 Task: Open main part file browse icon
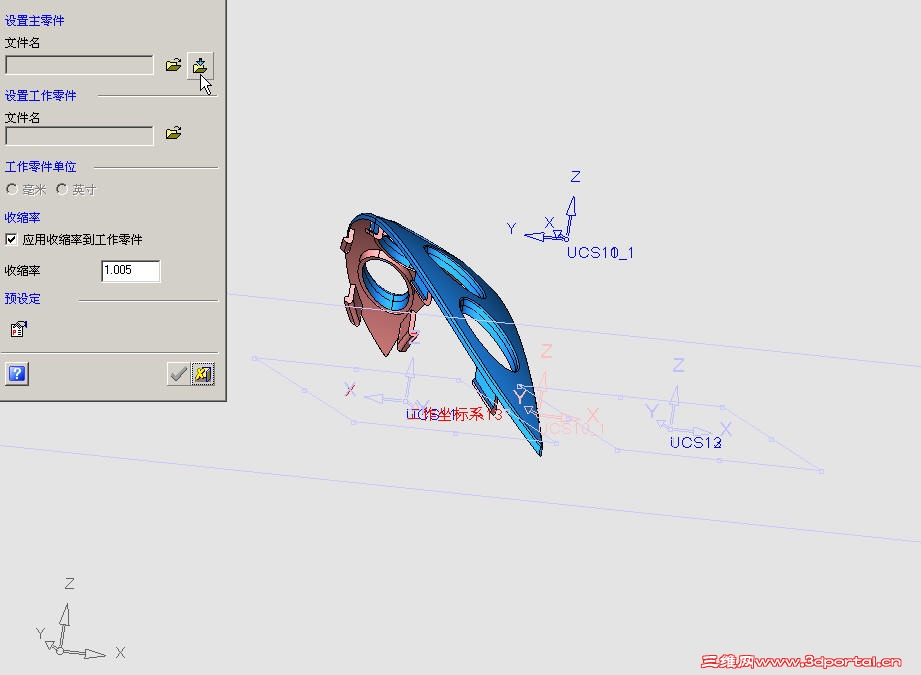pos(173,65)
